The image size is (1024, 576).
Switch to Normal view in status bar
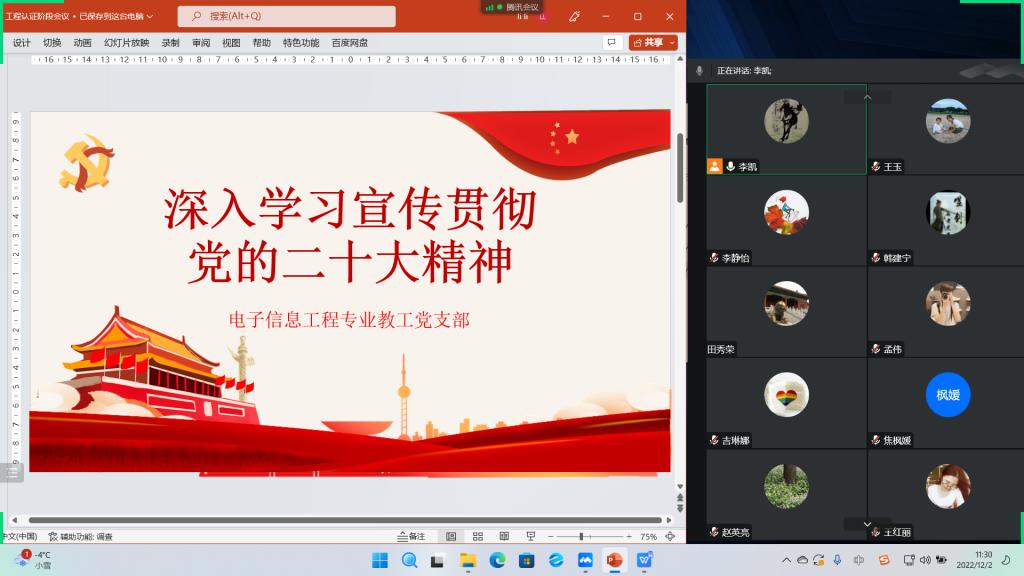coord(451,537)
